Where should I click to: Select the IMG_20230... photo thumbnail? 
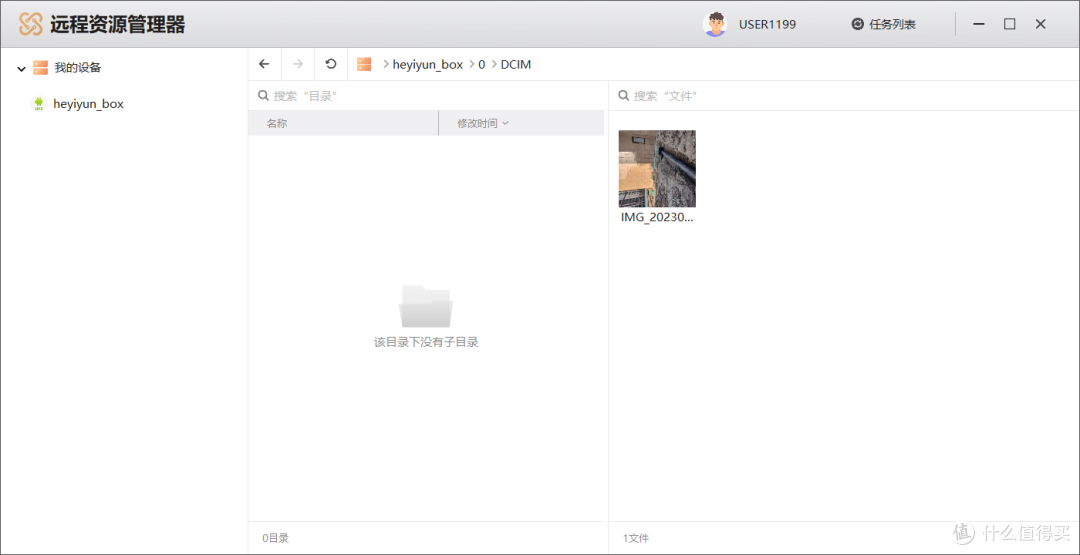click(657, 169)
